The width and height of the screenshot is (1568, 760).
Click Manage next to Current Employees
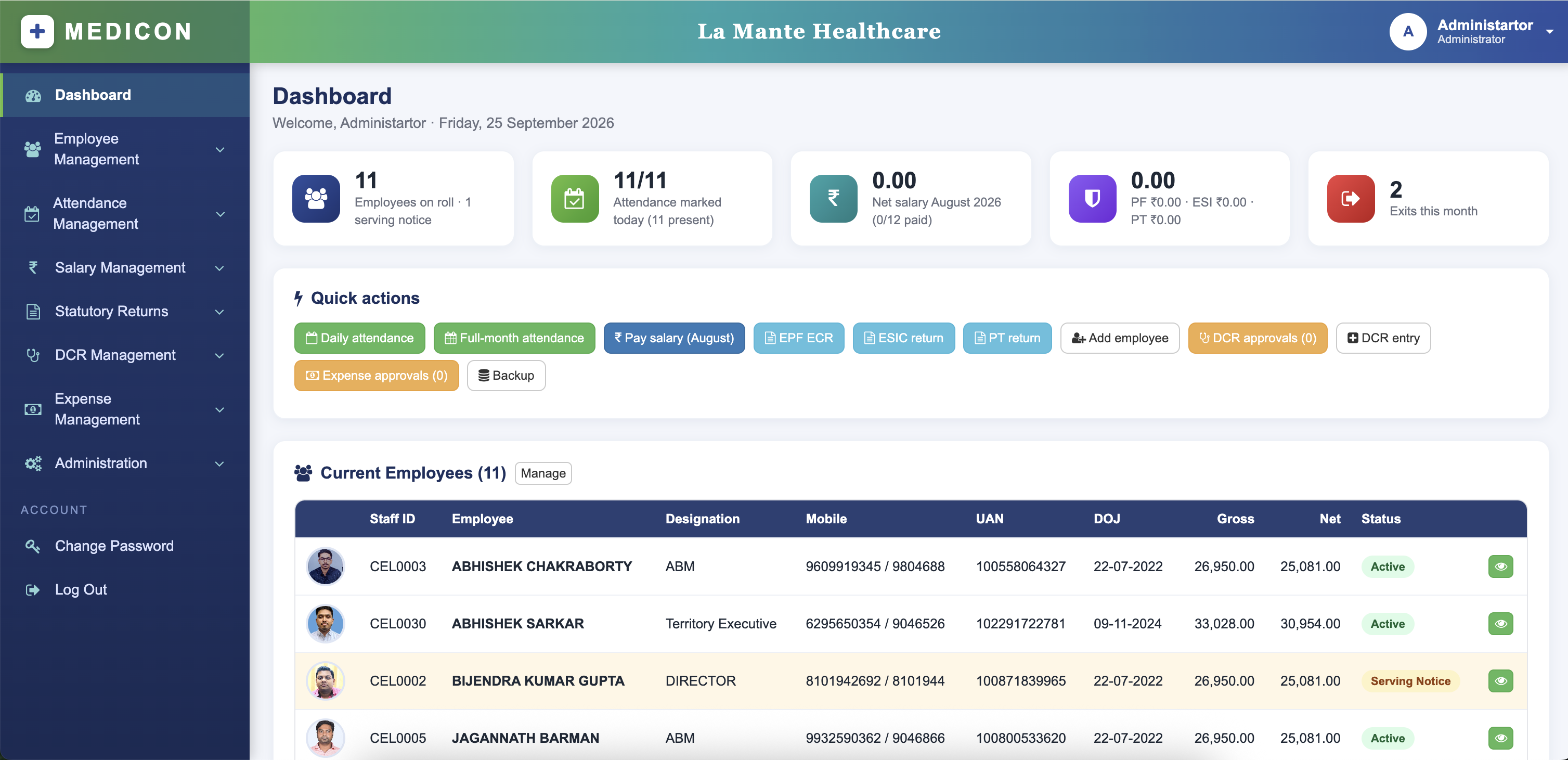pos(543,473)
